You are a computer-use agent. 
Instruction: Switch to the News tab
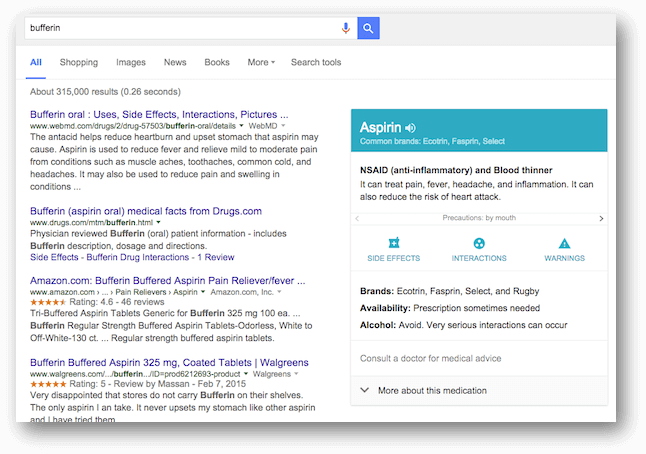coord(175,62)
